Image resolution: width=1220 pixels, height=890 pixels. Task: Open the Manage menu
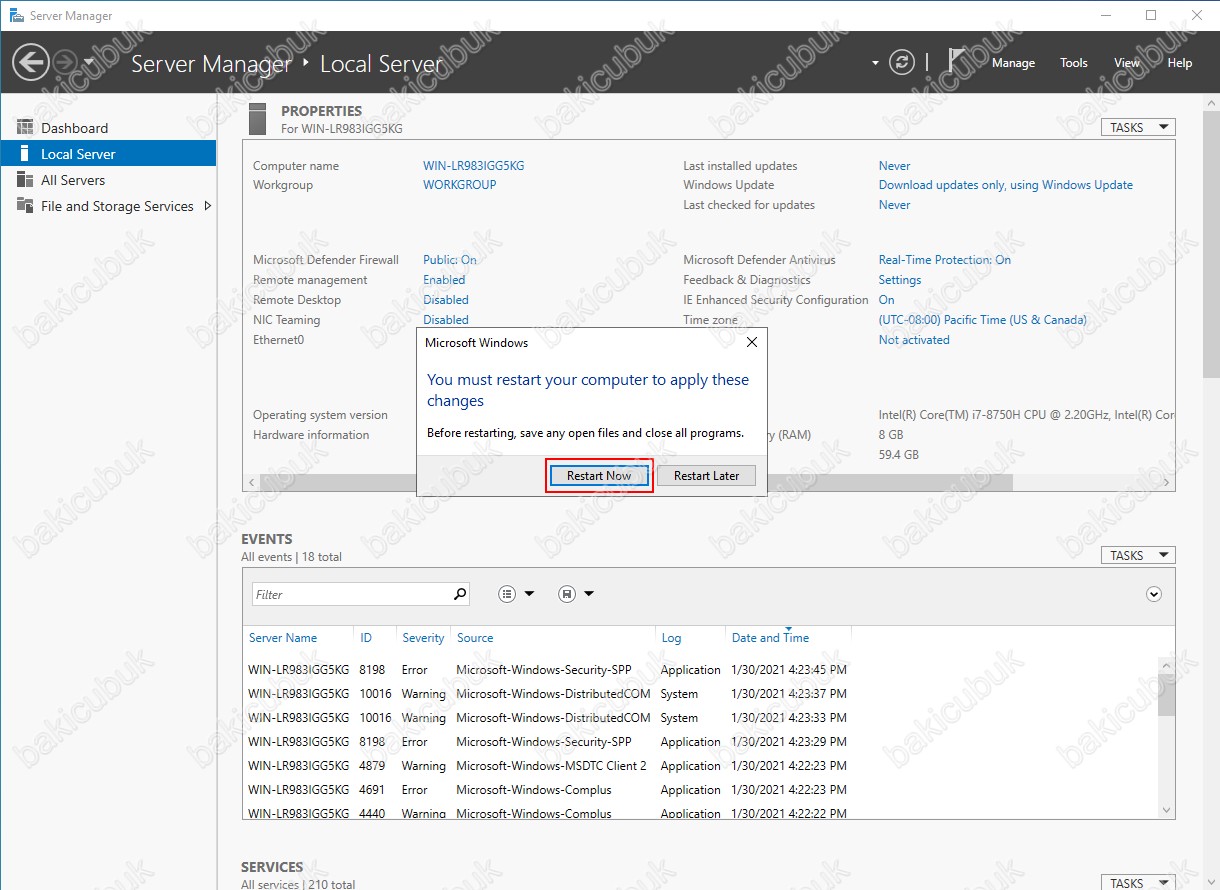coord(1013,62)
